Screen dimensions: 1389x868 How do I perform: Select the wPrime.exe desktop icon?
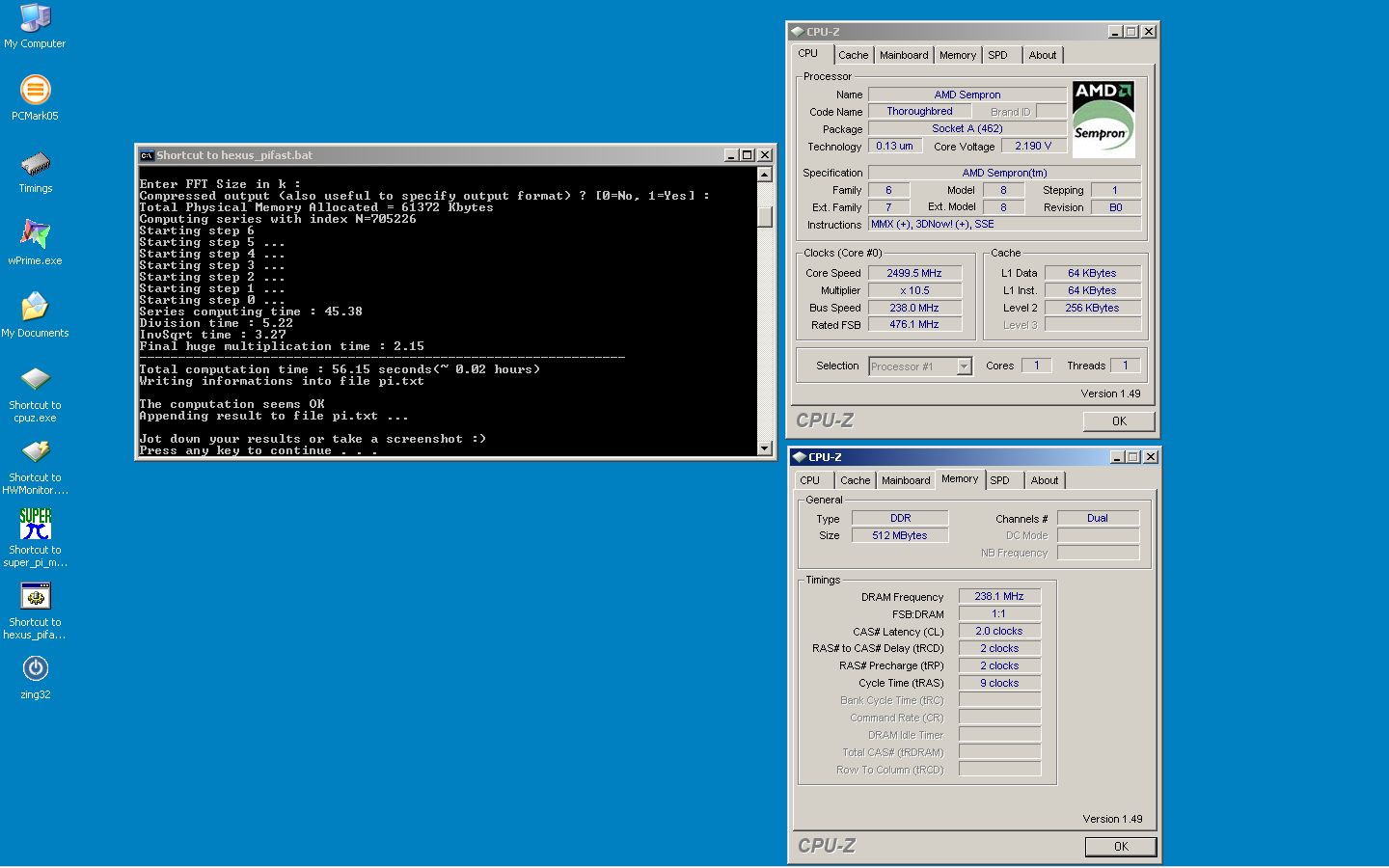point(35,234)
